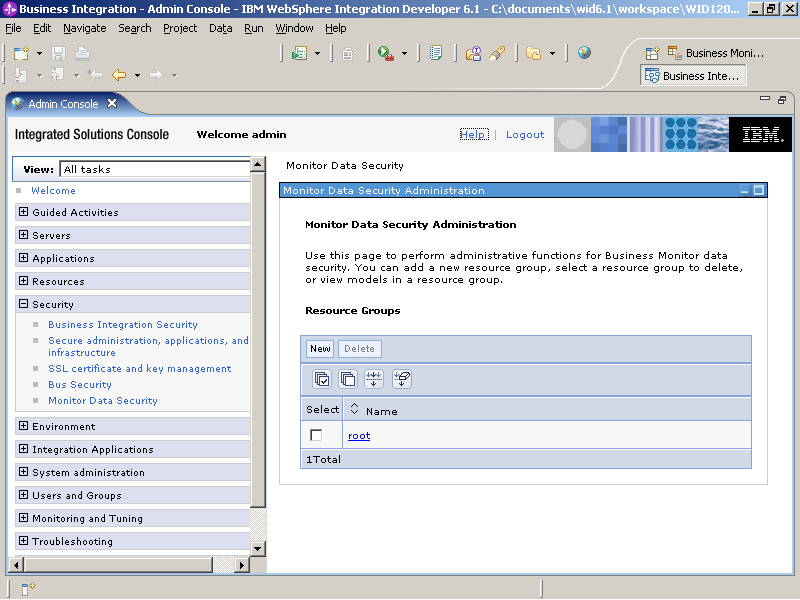The width and height of the screenshot is (800, 600).
Task: Click the New wizard toolbar icon
Action: [x=21, y=53]
